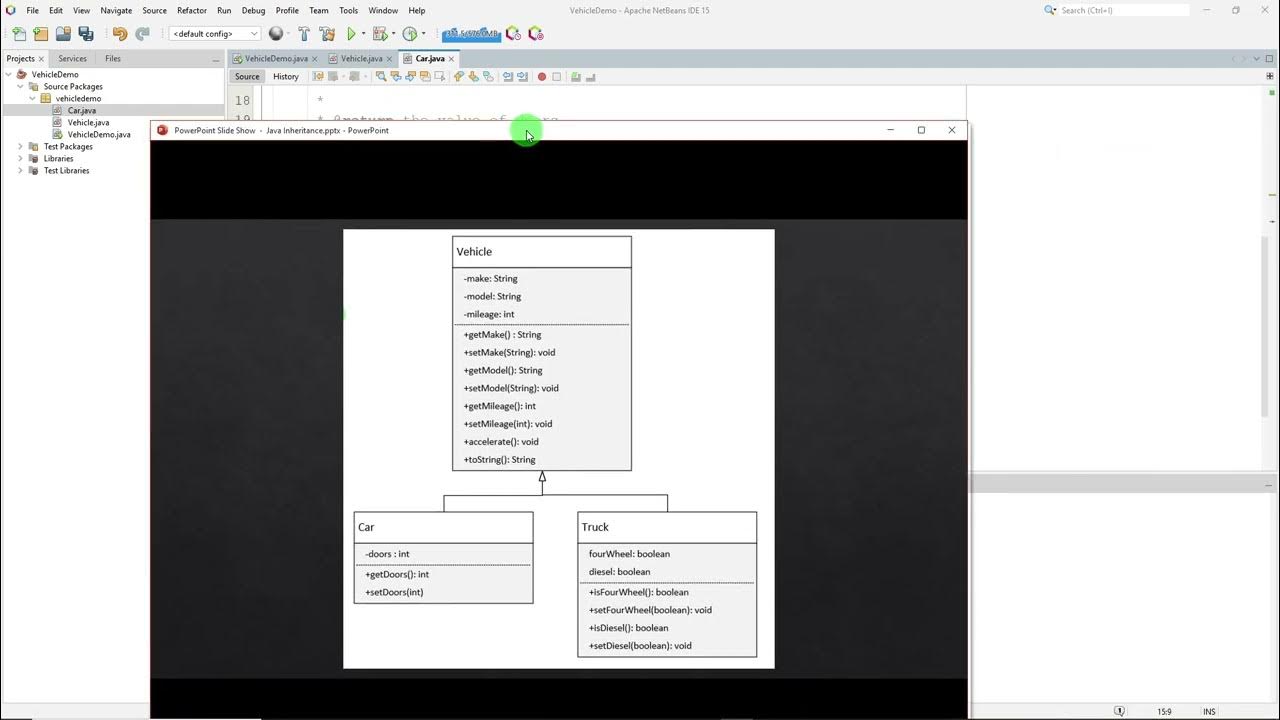Viewport: 1280px width, 720px height.
Task: Switch to the Vehicle.java editor tab
Action: [361, 59]
